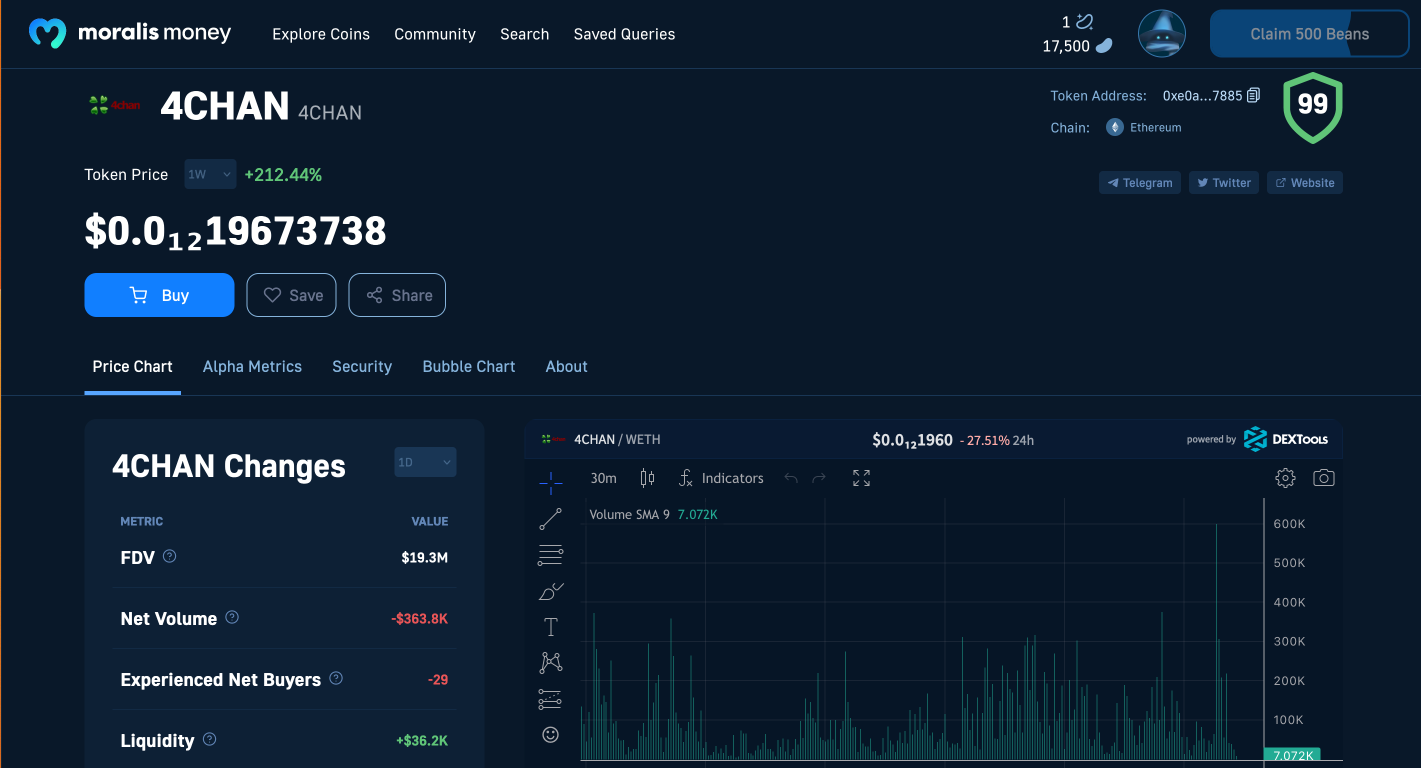
Task: Click the Volume SMA 9 indicator label
Action: click(x=629, y=514)
